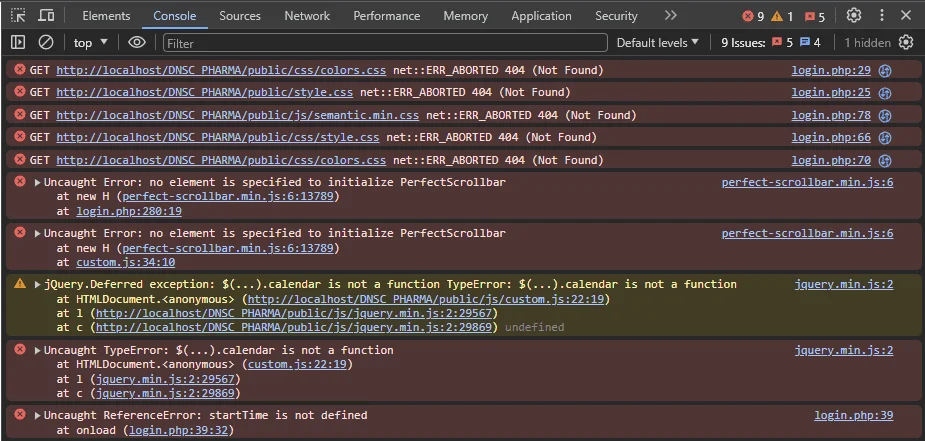Viewport: 925px width, 441px height.
Task: Expand the startTime ReferenceError message
Action: click(x=38, y=416)
